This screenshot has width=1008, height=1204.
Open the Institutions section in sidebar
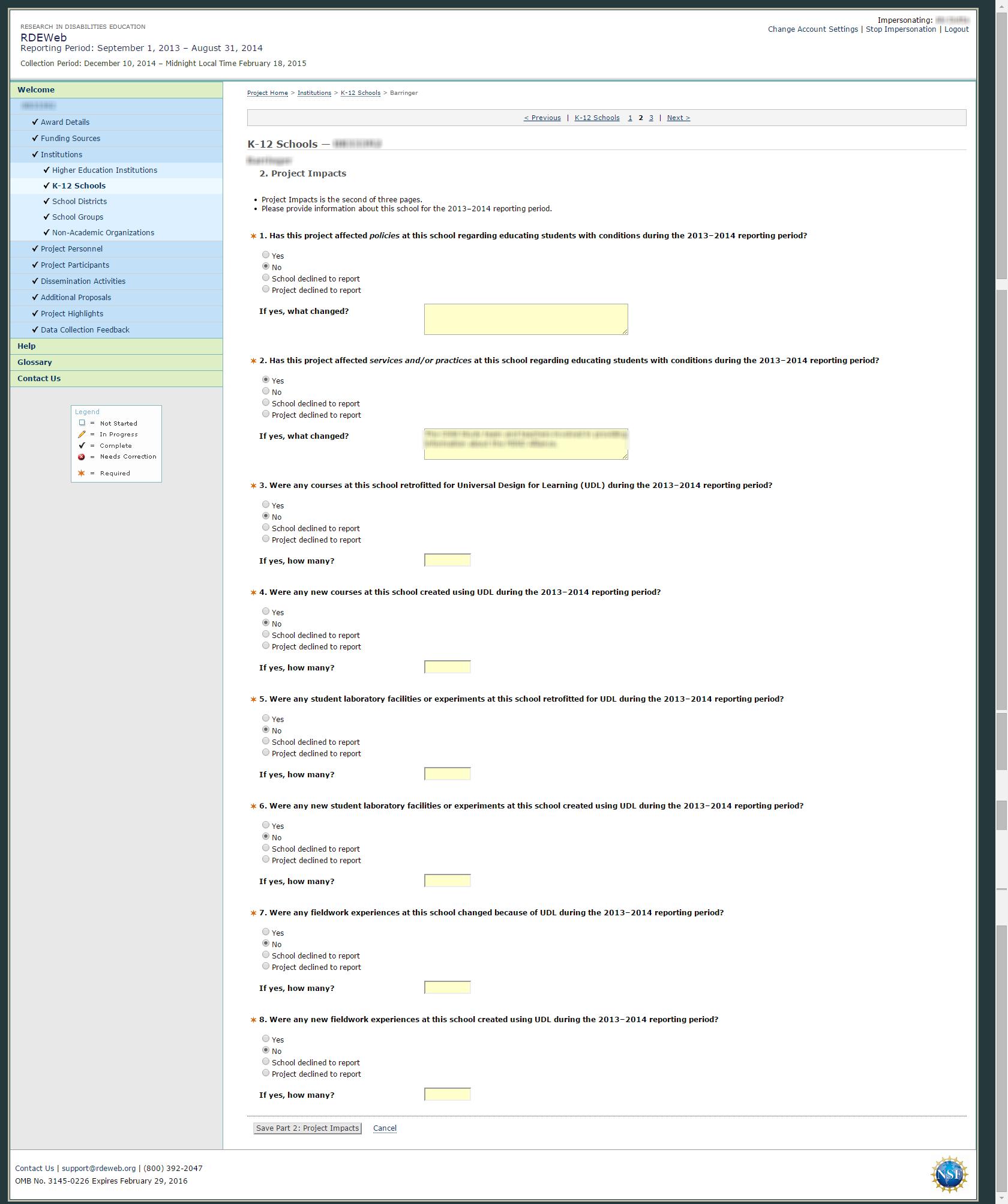(x=61, y=154)
